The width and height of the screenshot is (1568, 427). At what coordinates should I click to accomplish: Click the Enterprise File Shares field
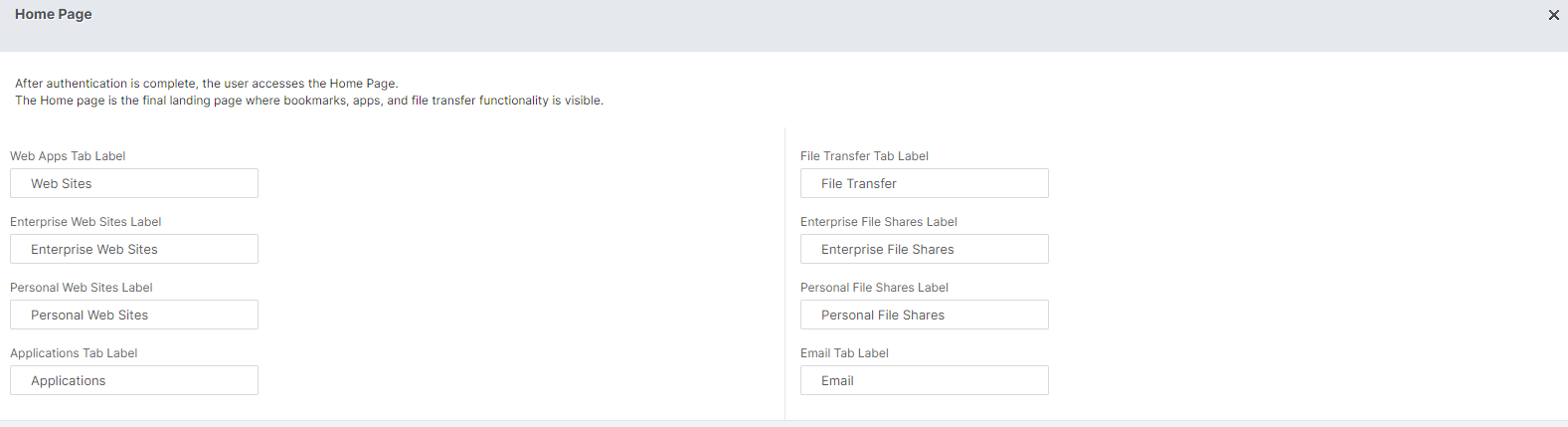[x=925, y=249]
